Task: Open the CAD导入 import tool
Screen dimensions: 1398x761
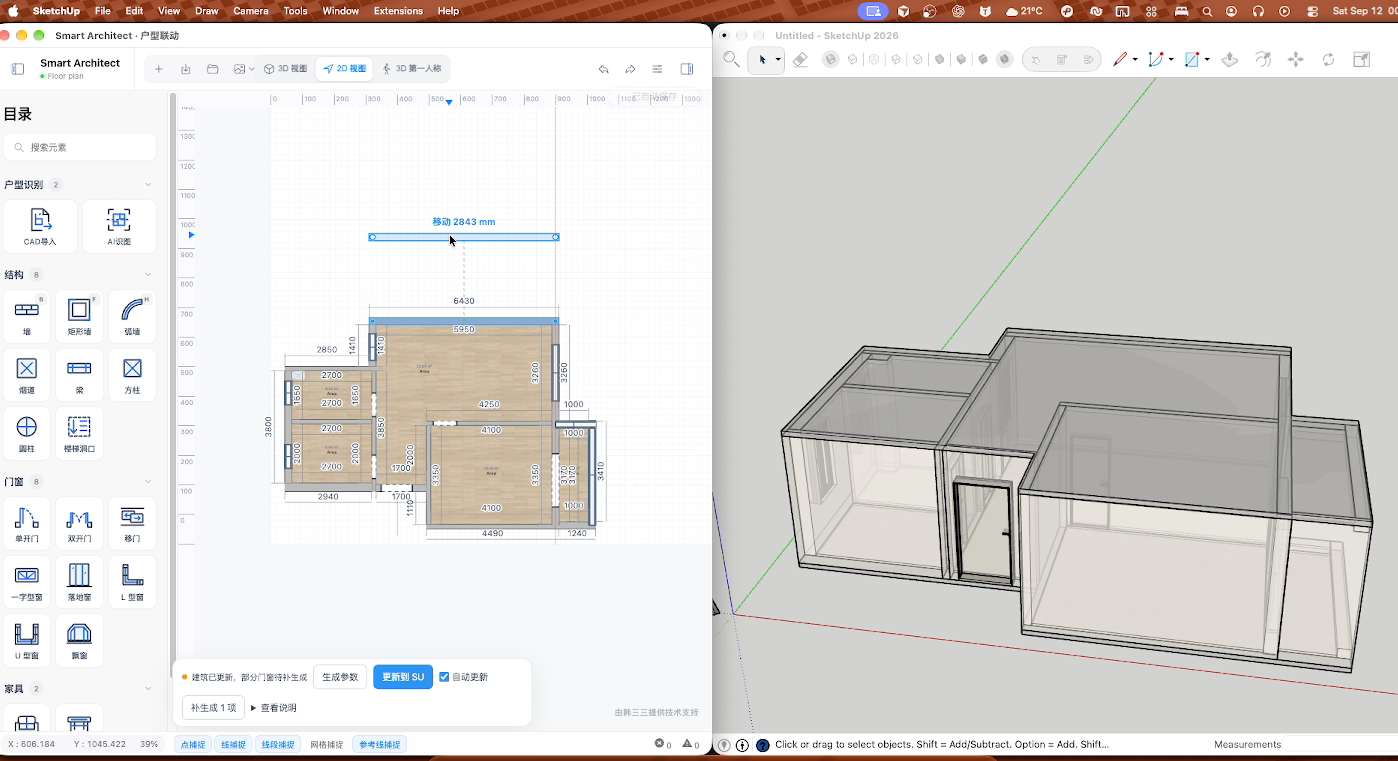Action: coord(40,226)
